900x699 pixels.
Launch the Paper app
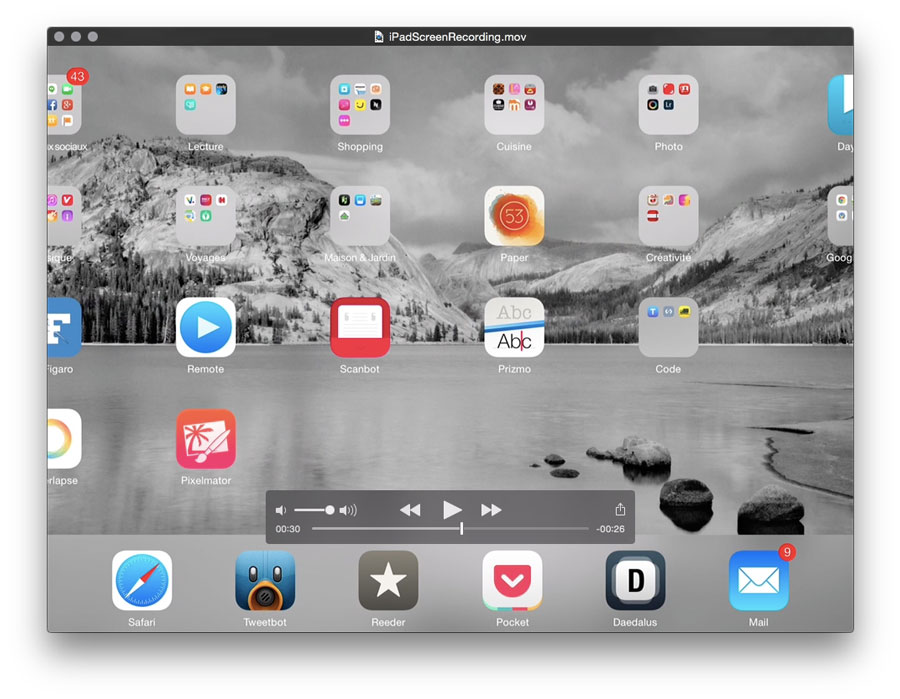pos(514,216)
